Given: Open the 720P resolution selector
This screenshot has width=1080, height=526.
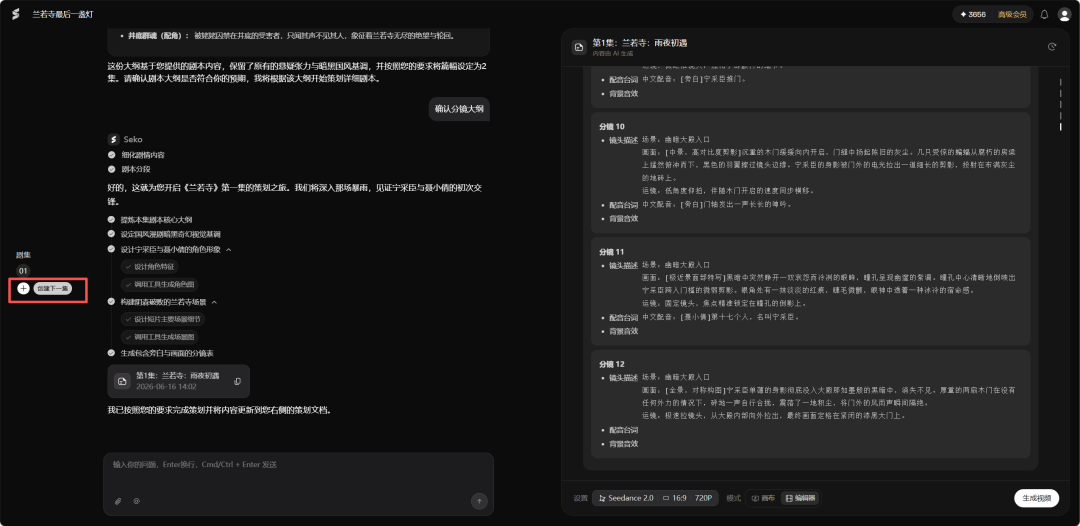Looking at the screenshot, I should point(703,498).
